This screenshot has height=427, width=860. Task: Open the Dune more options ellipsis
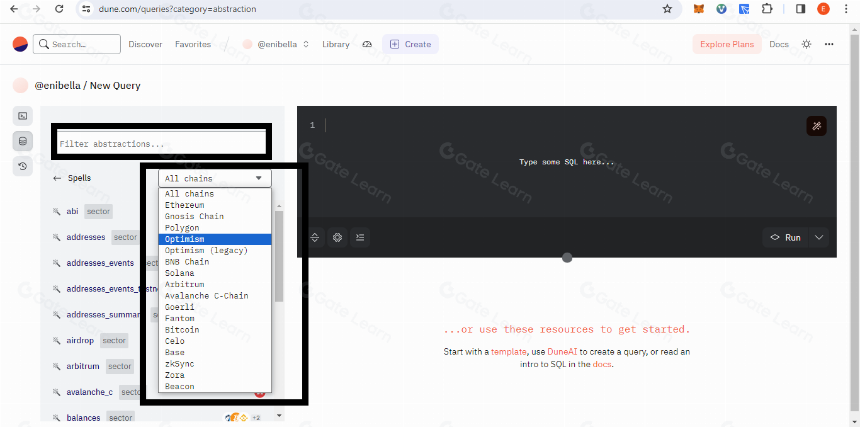[829, 44]
